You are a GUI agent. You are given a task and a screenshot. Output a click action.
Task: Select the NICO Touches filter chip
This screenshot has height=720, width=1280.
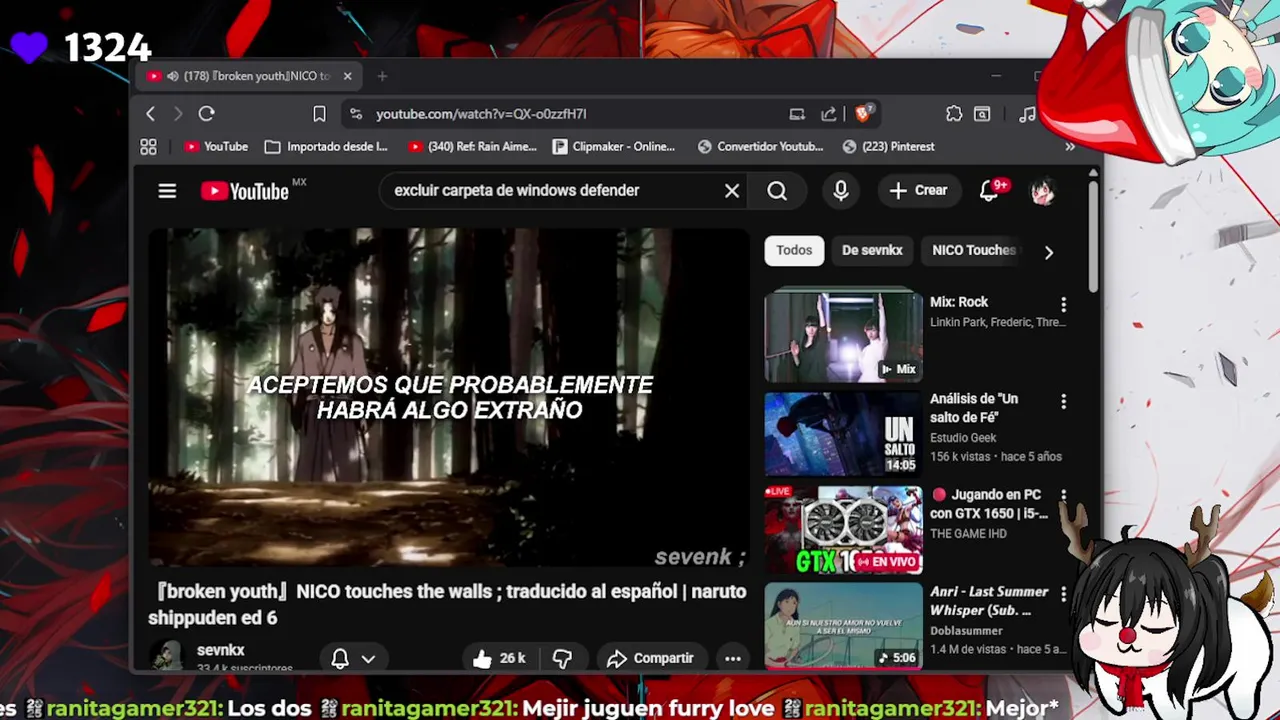pos(973,250)
